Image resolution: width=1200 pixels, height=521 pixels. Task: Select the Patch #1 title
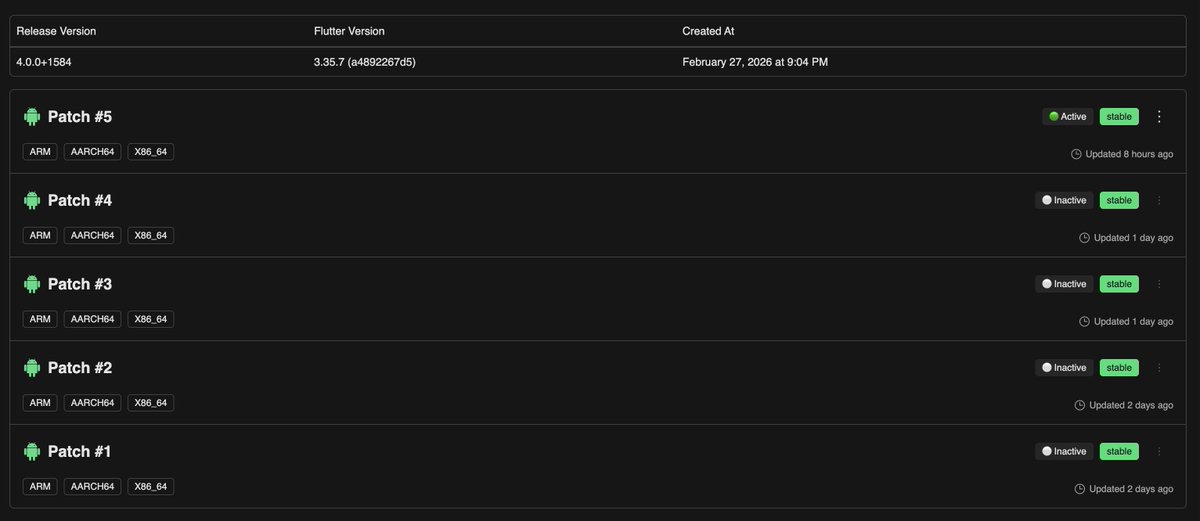(80, 452)
